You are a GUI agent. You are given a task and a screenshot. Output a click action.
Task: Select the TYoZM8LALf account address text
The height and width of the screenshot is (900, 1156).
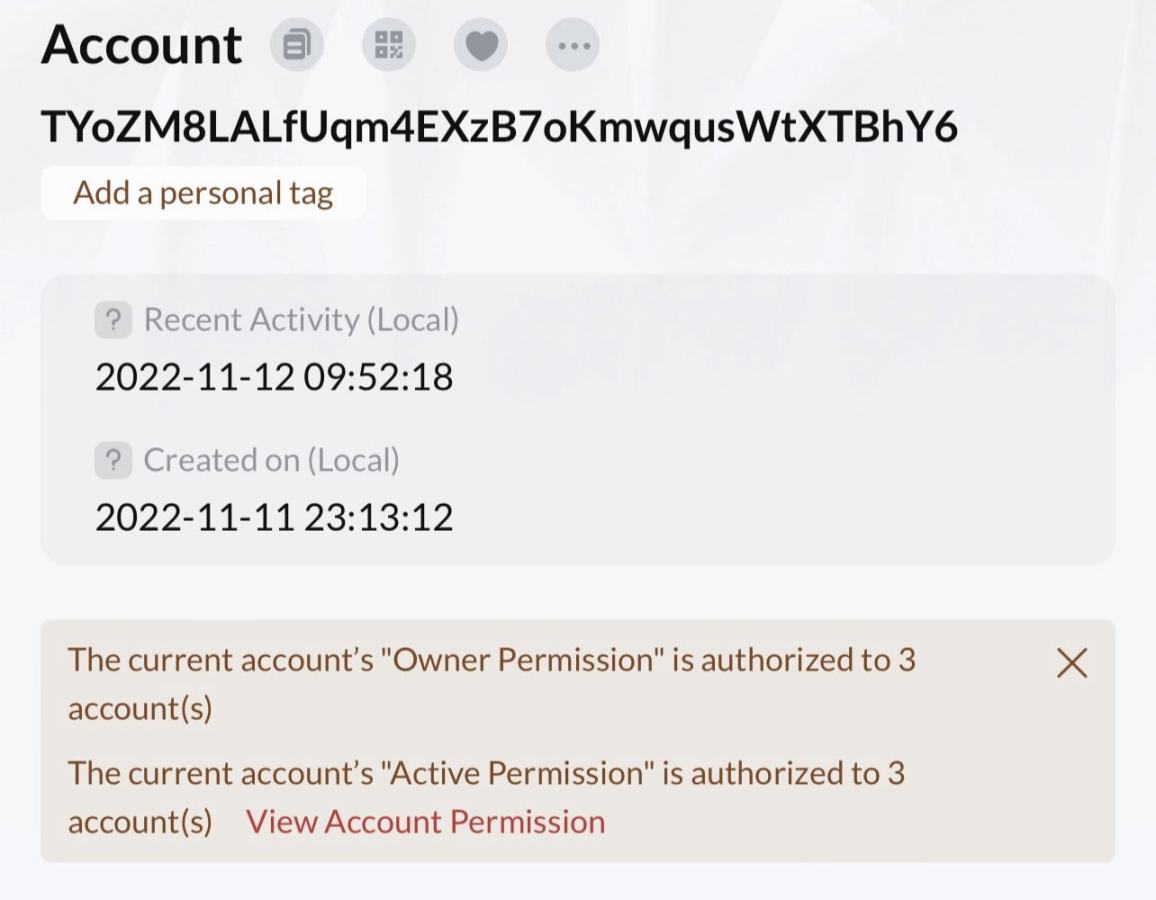(499, 127)
